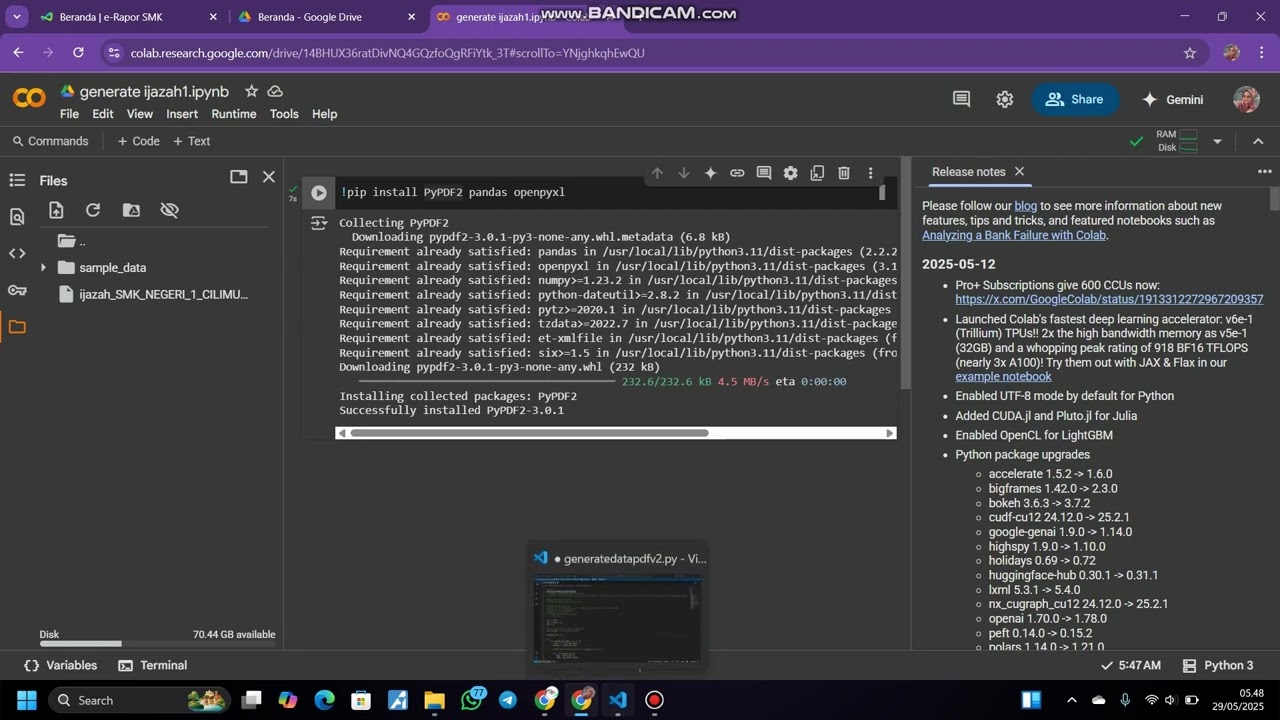Add a new Text cell

(191, 141)
